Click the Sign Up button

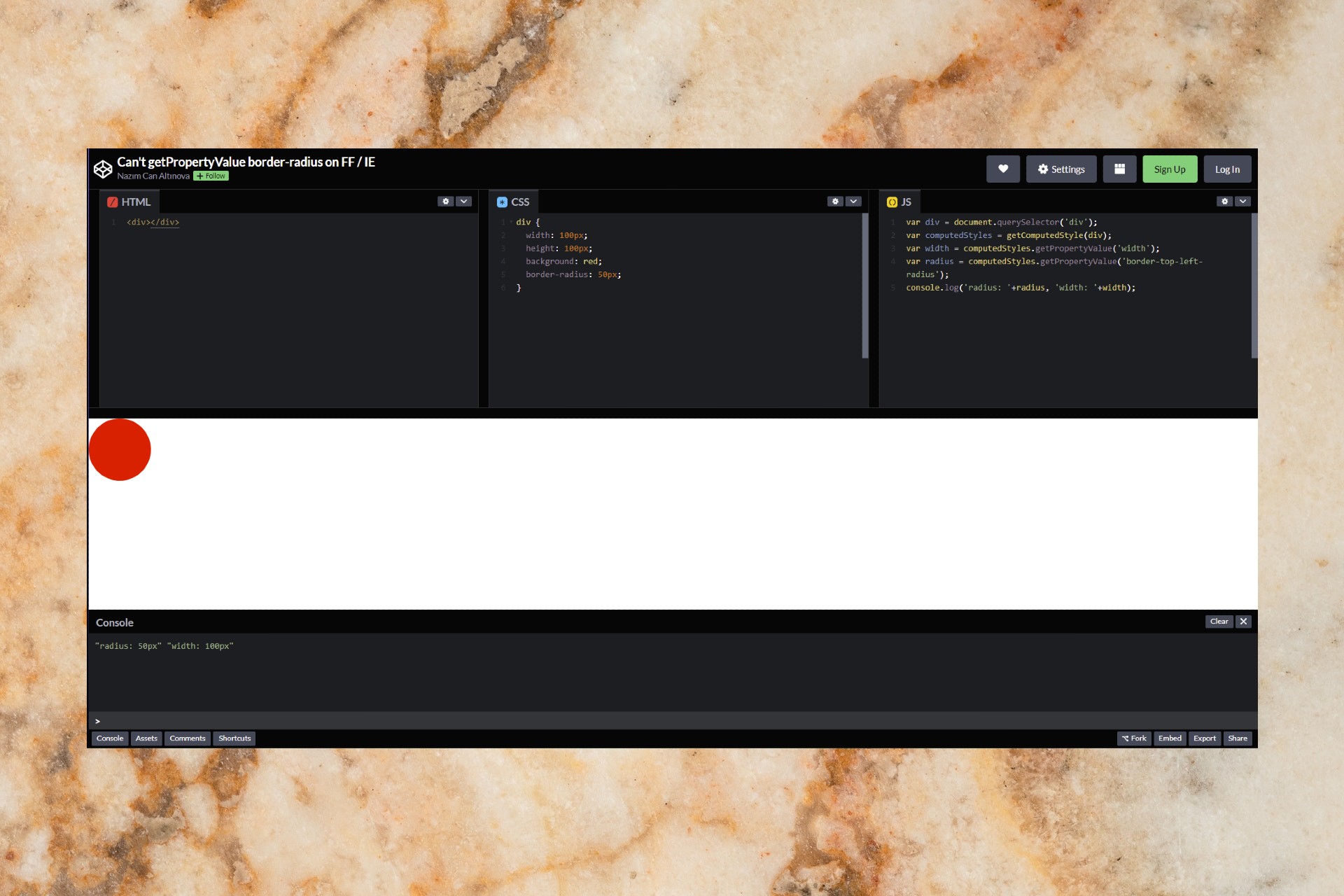(x=1170, y=169)
